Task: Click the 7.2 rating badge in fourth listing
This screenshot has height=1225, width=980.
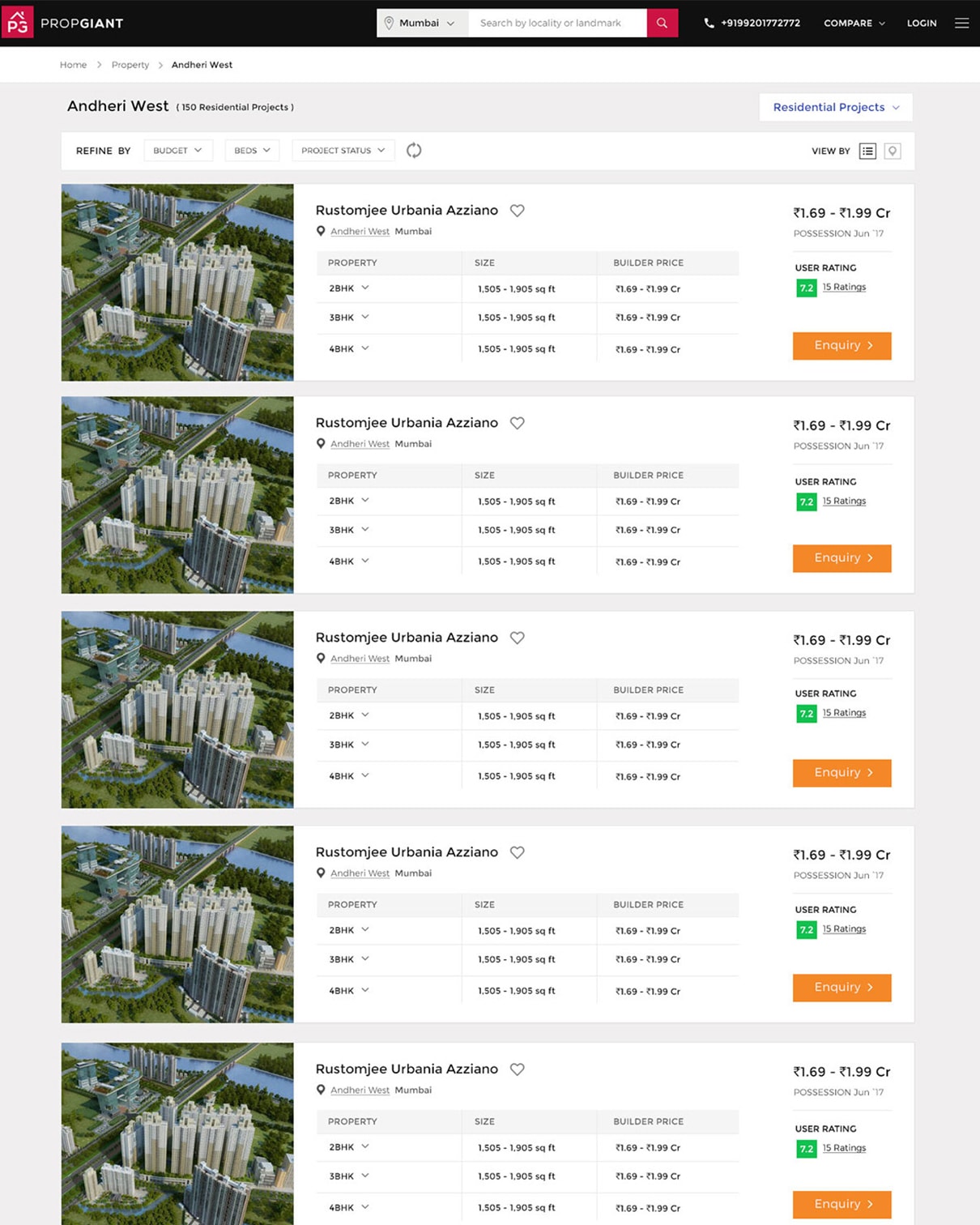Action: (807, 929)
